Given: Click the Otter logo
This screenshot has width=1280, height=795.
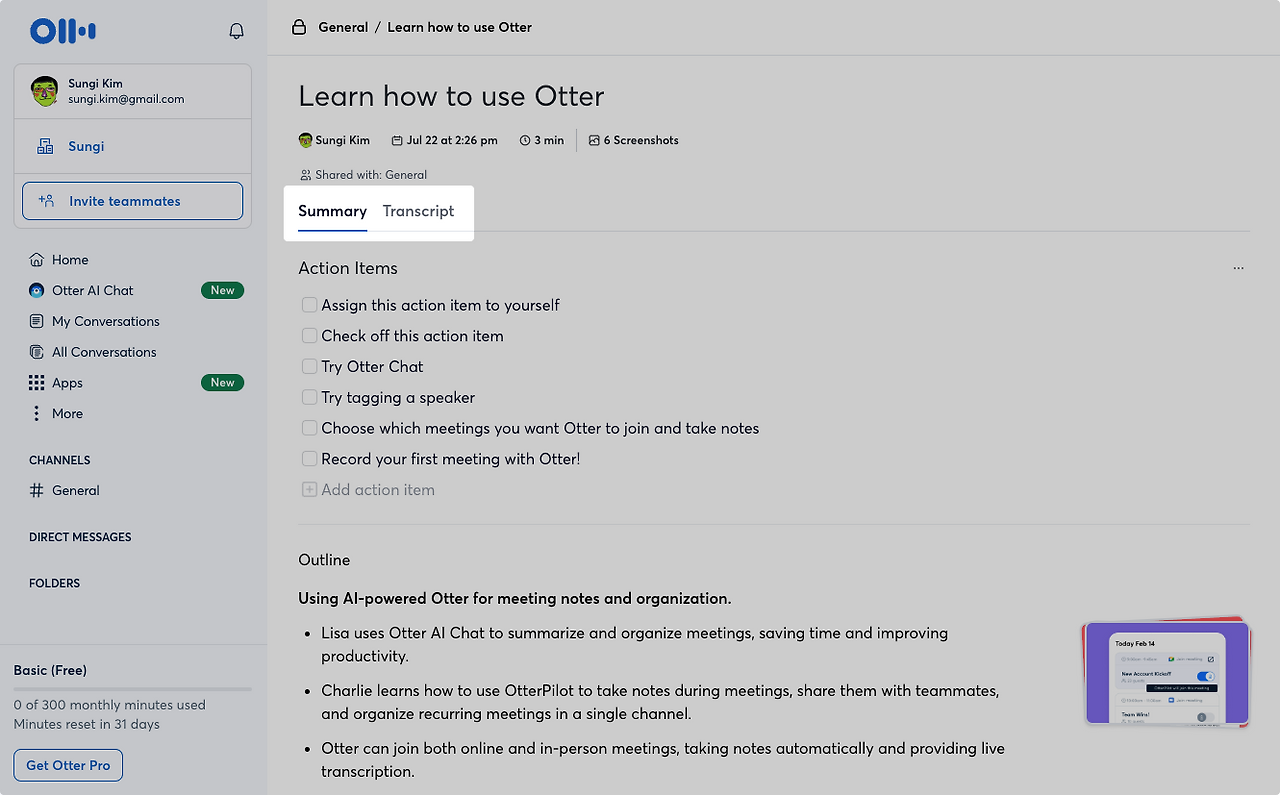Looking at the screenshot, I should coord(63,31).
